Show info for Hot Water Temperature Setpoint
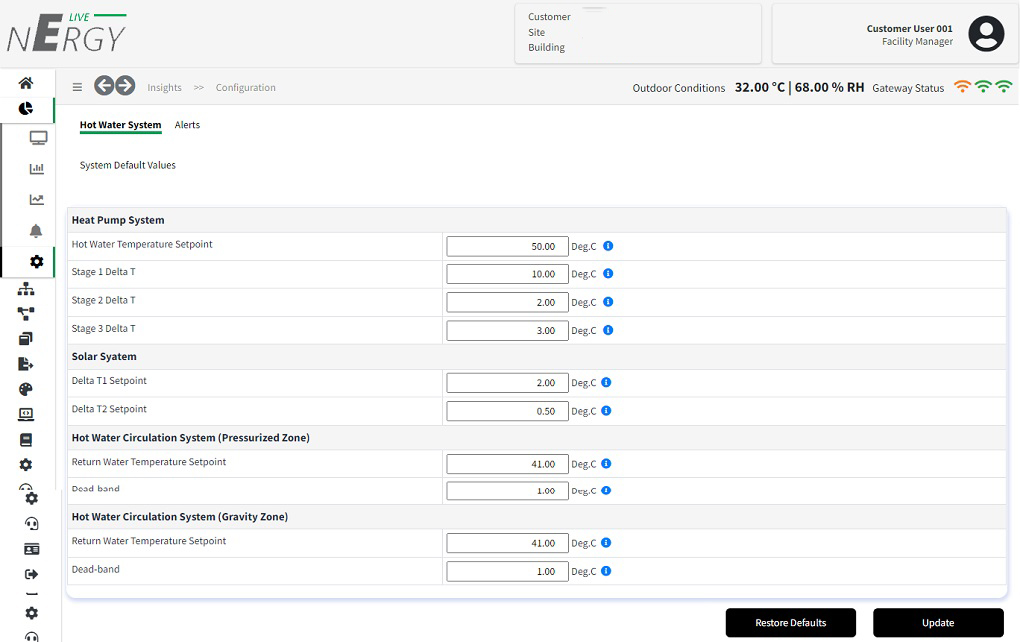1020x642 pixels. [608, 246]
